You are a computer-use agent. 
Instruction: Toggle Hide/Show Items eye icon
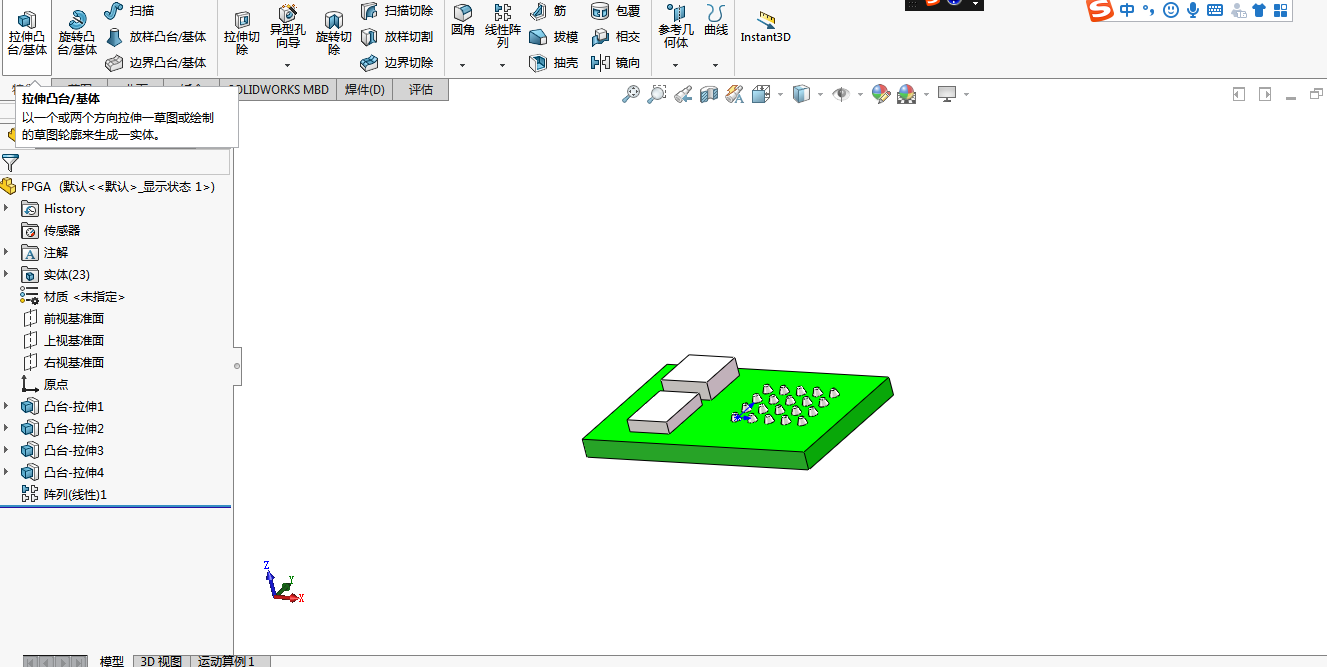coord(841,94)
